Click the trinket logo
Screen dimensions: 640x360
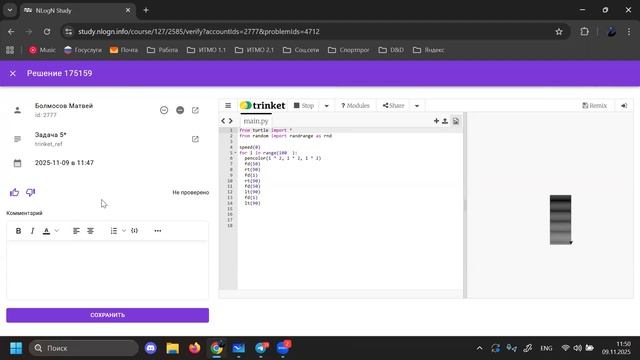point(262,106)
